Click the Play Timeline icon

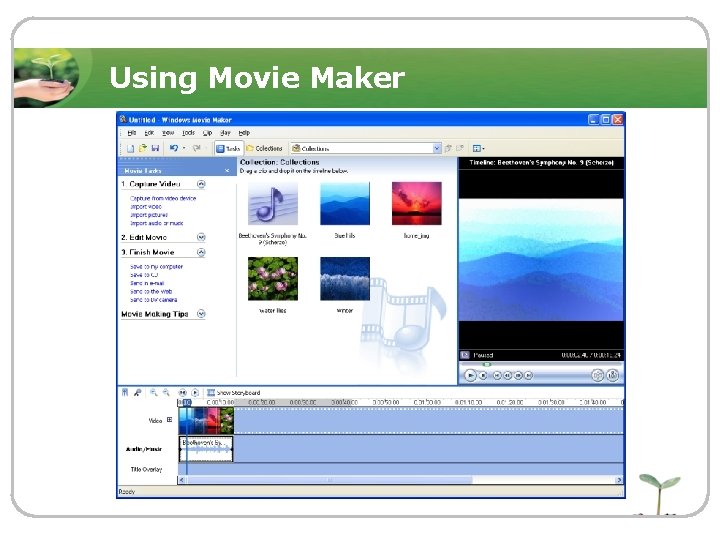(x=195, y=393)
